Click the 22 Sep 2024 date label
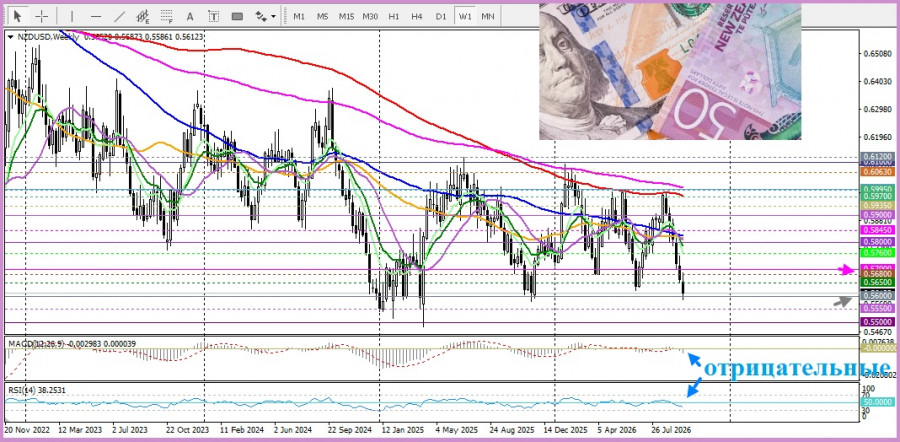 350,429
